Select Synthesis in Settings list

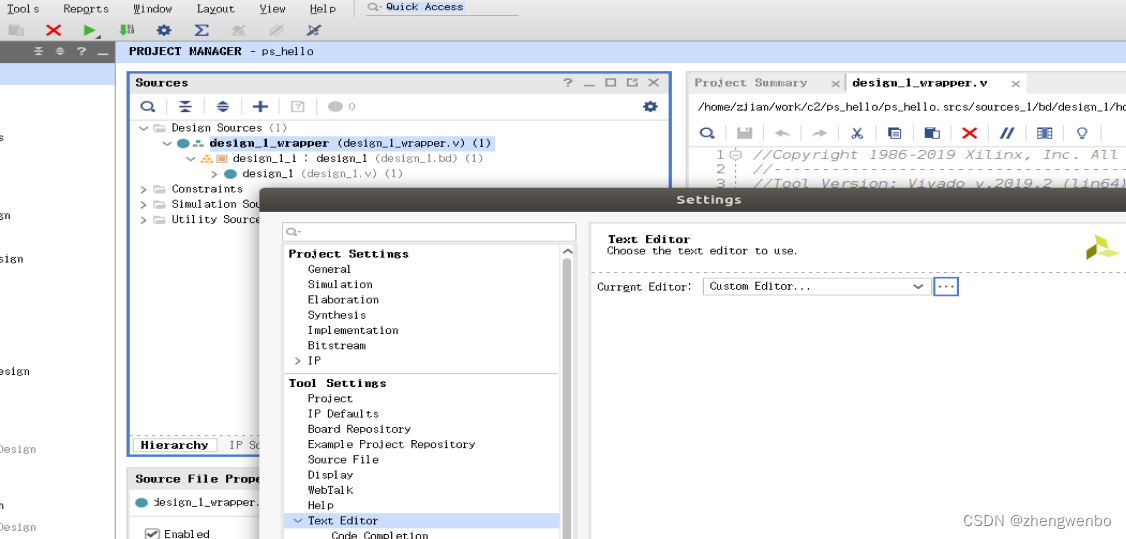tap(337, 315)
